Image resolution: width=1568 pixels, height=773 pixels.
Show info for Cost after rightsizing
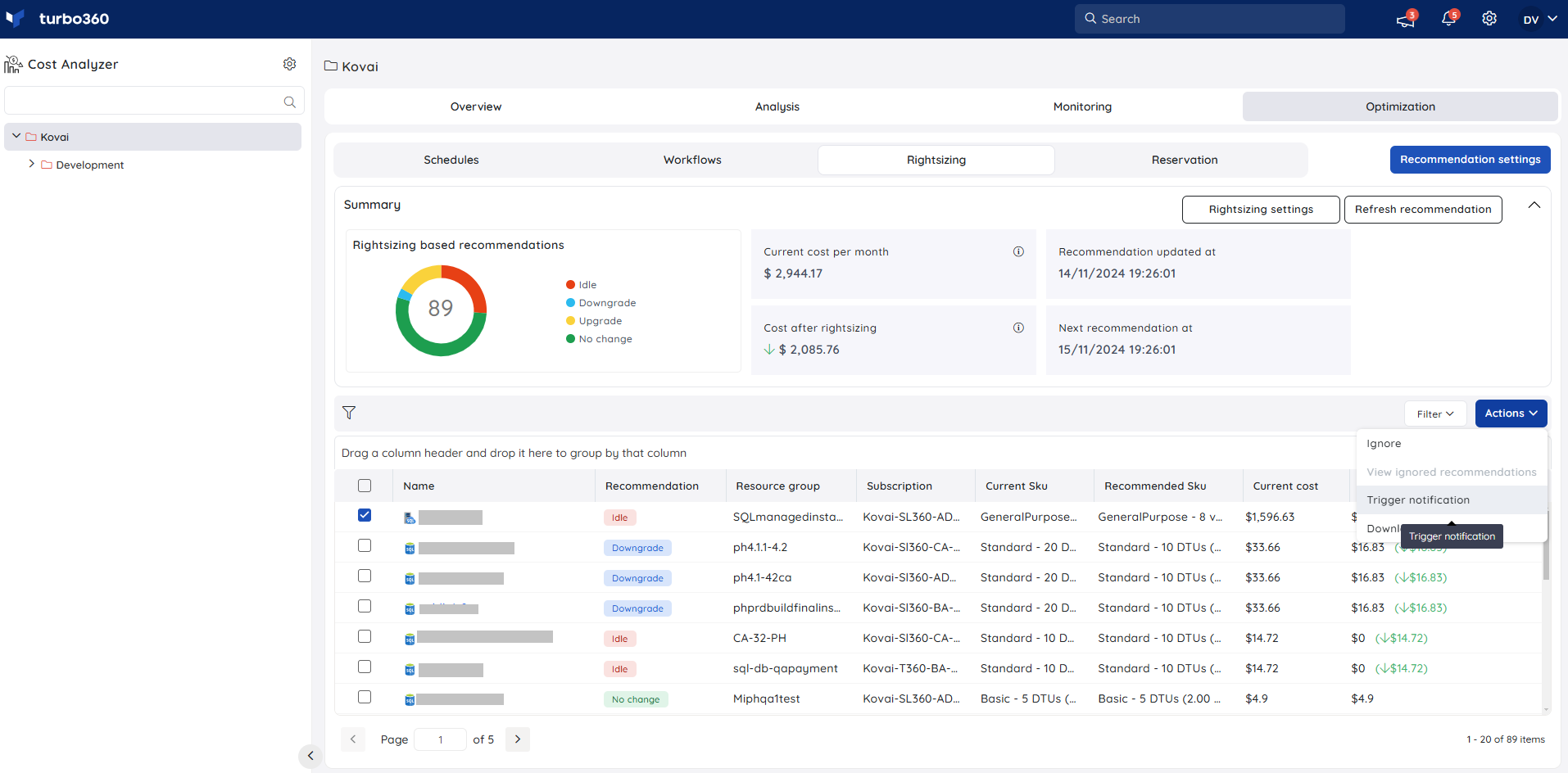pyautogui.click(x=1018, y=328)
